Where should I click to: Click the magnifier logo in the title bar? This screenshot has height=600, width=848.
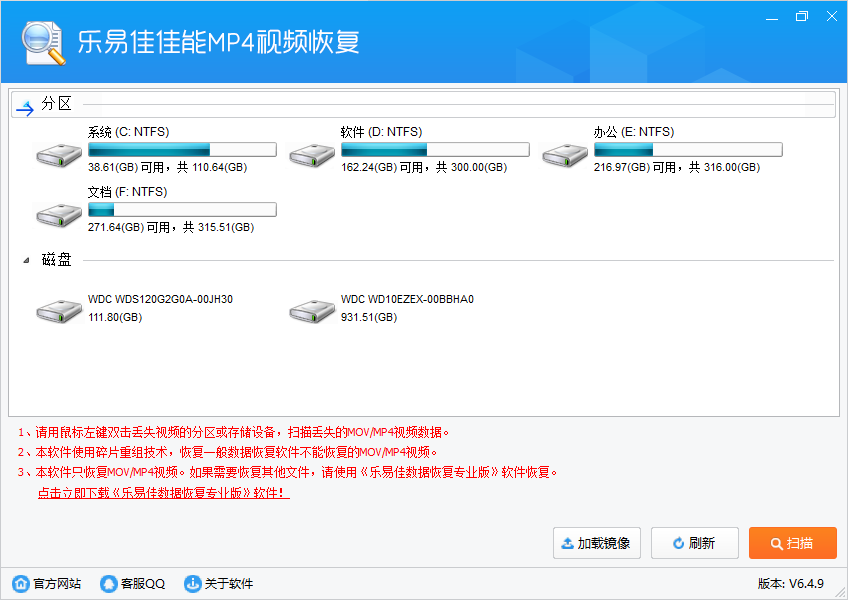click(40, 40)
